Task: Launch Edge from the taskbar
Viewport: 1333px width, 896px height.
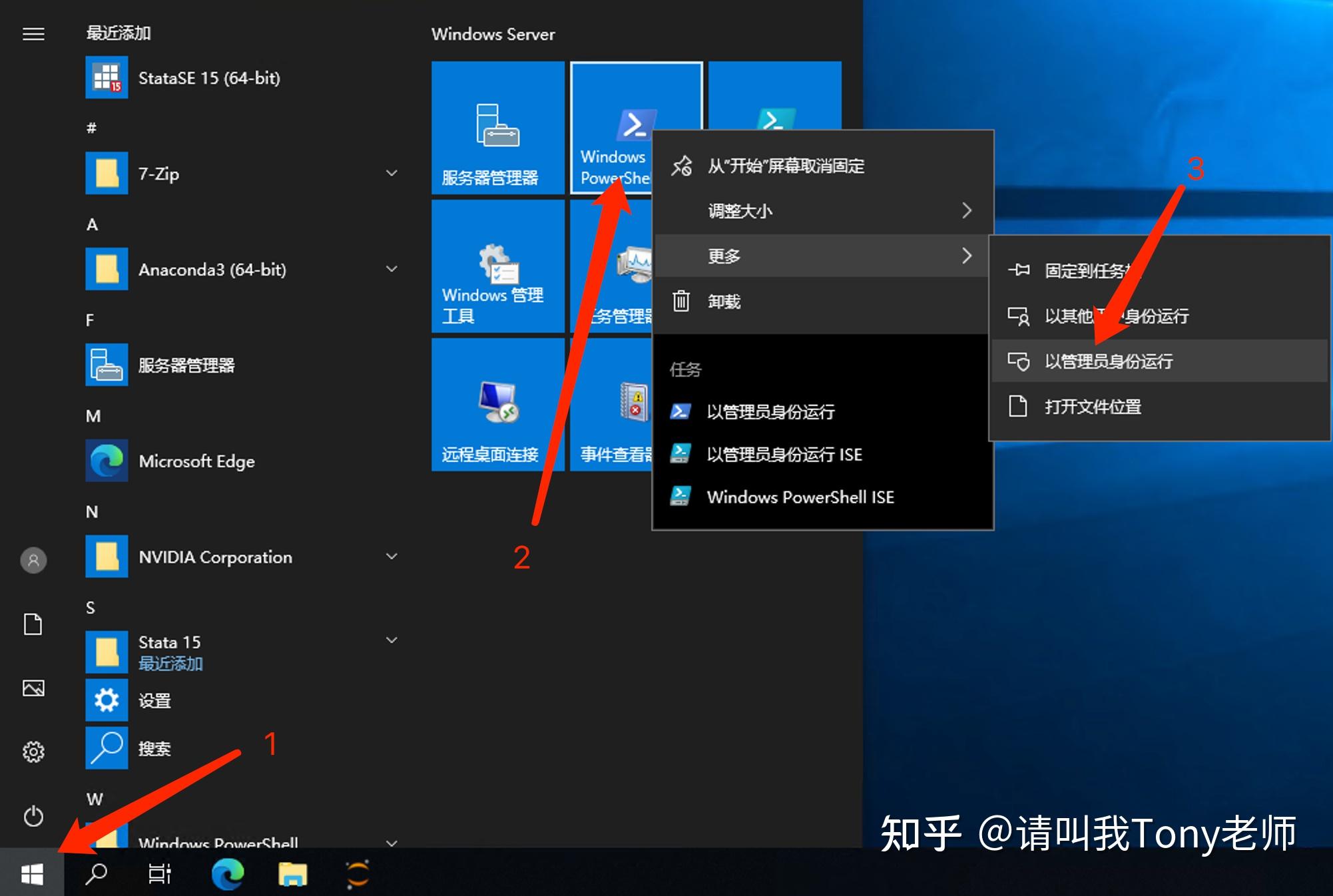Action: click(228, 873)
